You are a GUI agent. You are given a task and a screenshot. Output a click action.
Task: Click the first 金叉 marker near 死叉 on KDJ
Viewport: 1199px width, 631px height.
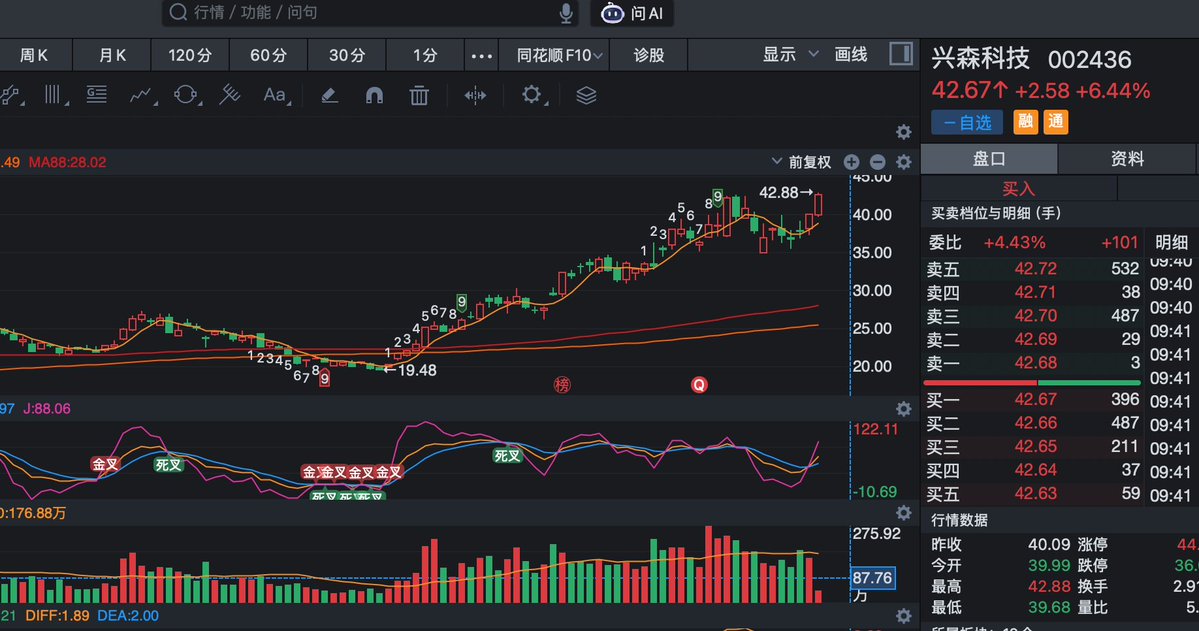[105, 463]
